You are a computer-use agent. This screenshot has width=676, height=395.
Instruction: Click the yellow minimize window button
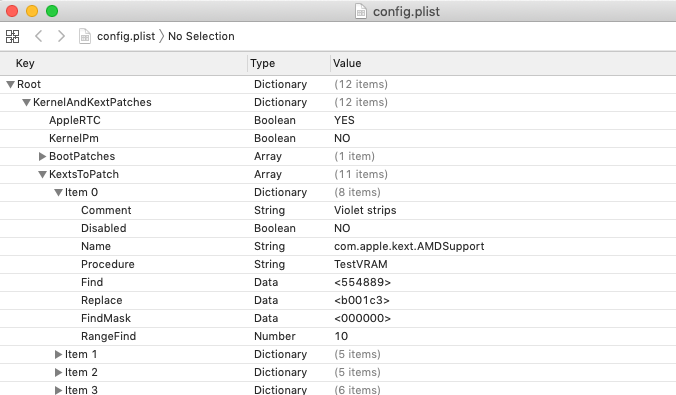(x=32, y=11)
